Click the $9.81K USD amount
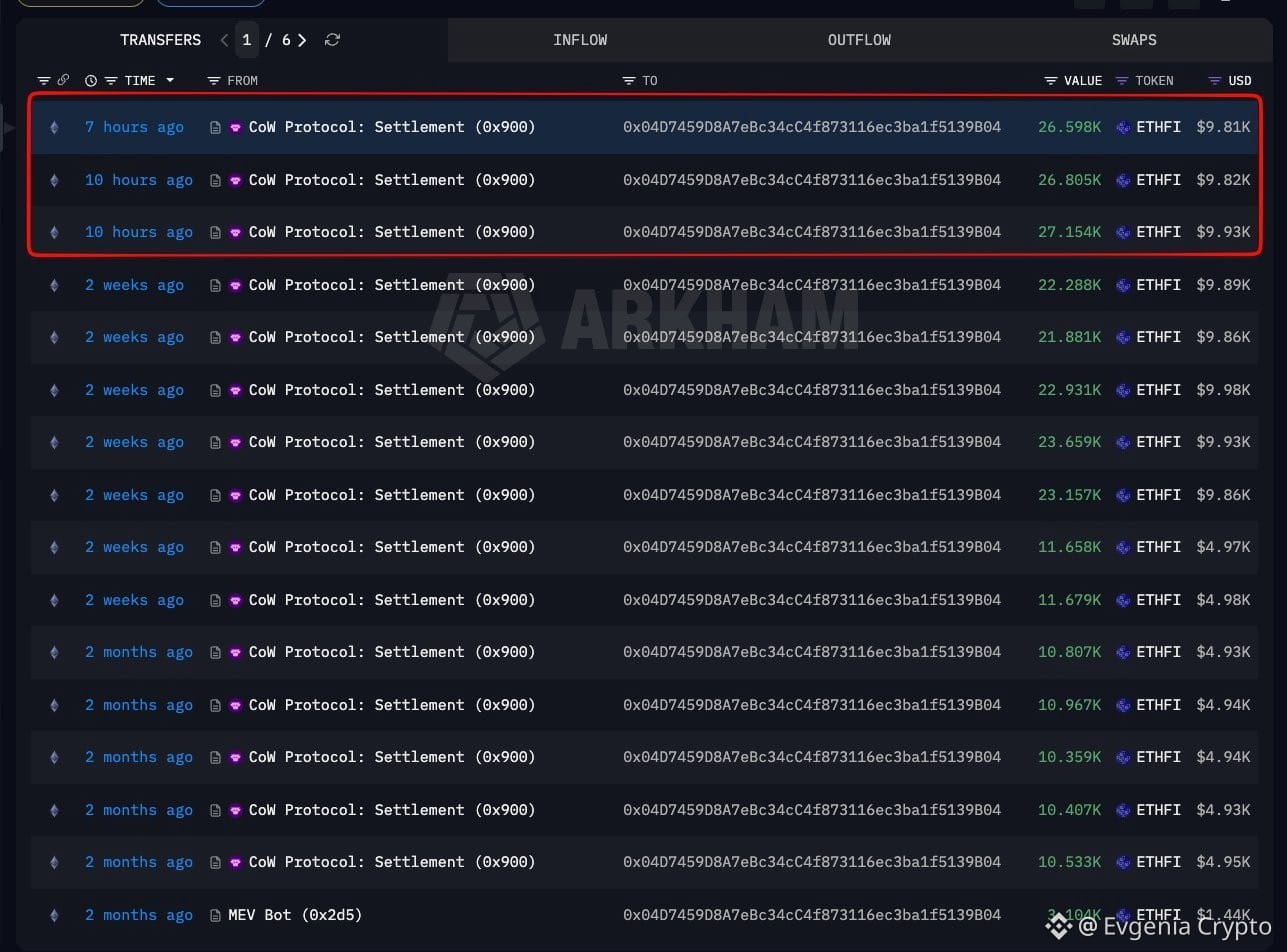1287x952 pixels. click(x=1223, y=127)
